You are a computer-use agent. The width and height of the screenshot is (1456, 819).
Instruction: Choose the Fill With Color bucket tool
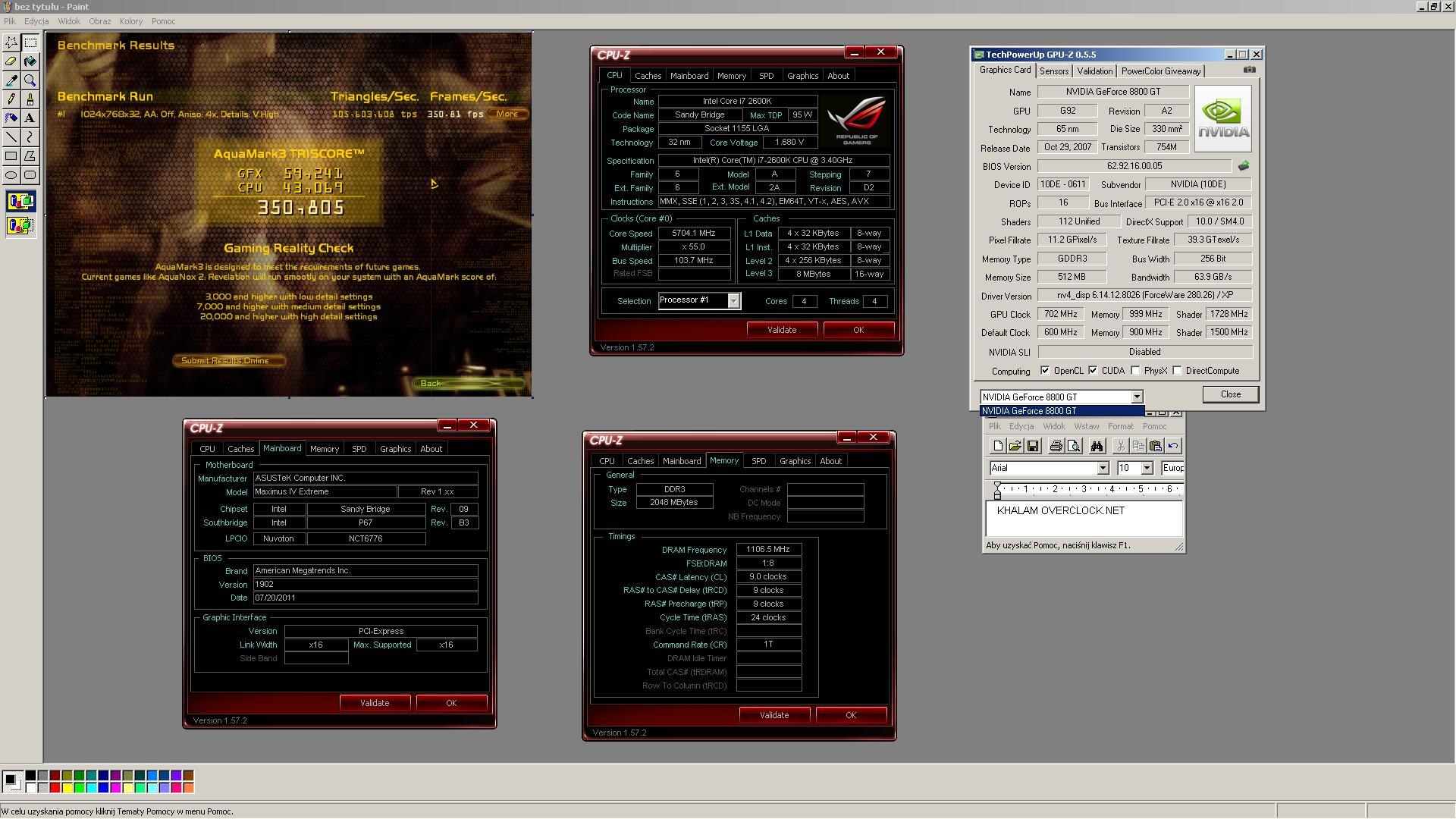[x=30, y=61]
